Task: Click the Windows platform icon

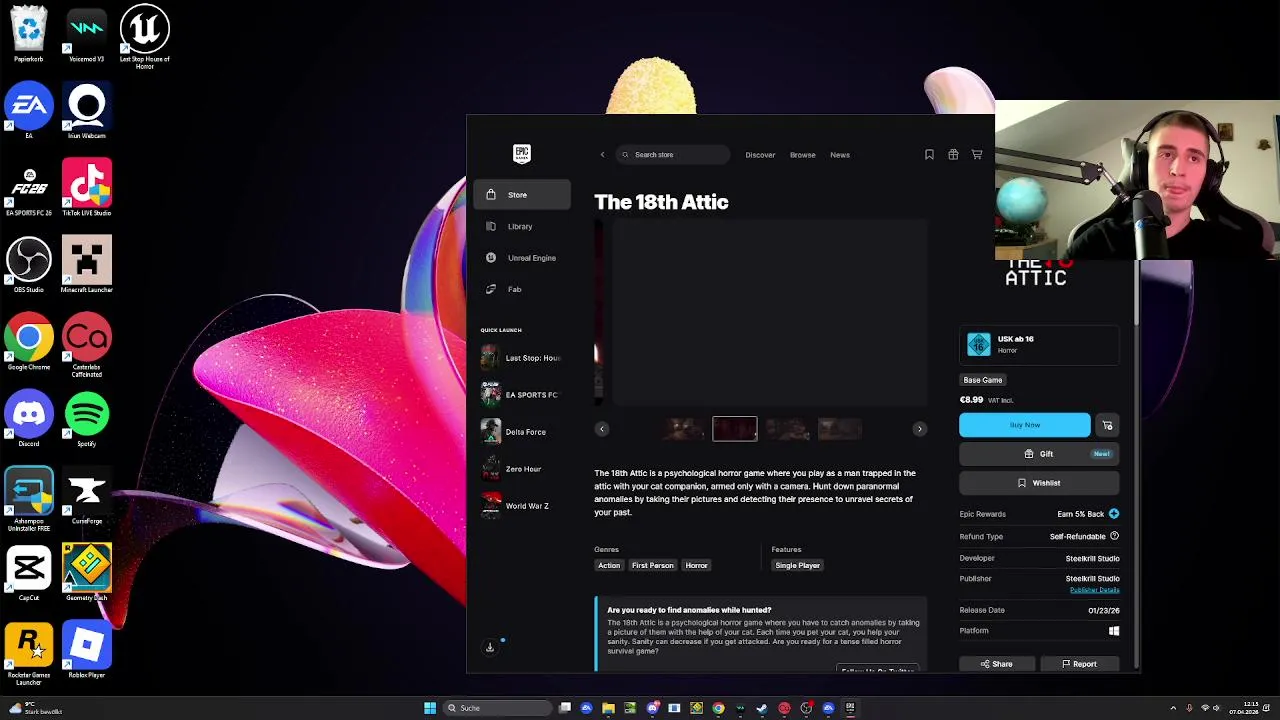Action: 1114,631
